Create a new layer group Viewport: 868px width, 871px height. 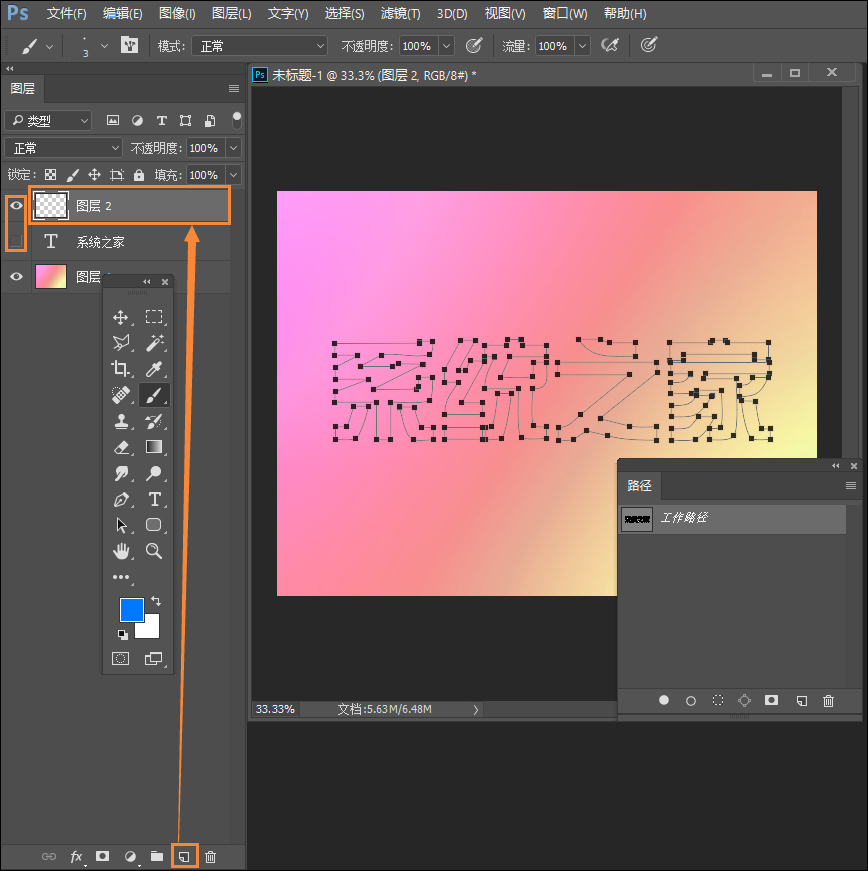157,856
